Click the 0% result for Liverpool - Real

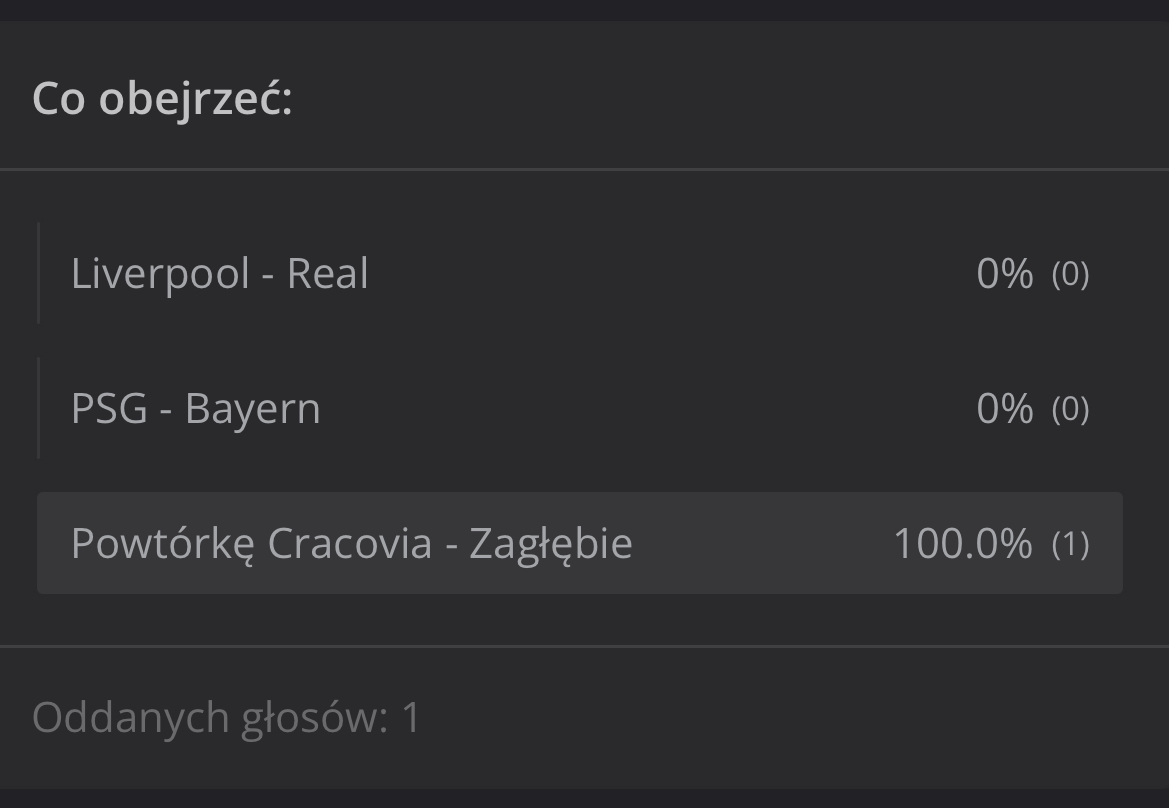(x=1004, y=274)
